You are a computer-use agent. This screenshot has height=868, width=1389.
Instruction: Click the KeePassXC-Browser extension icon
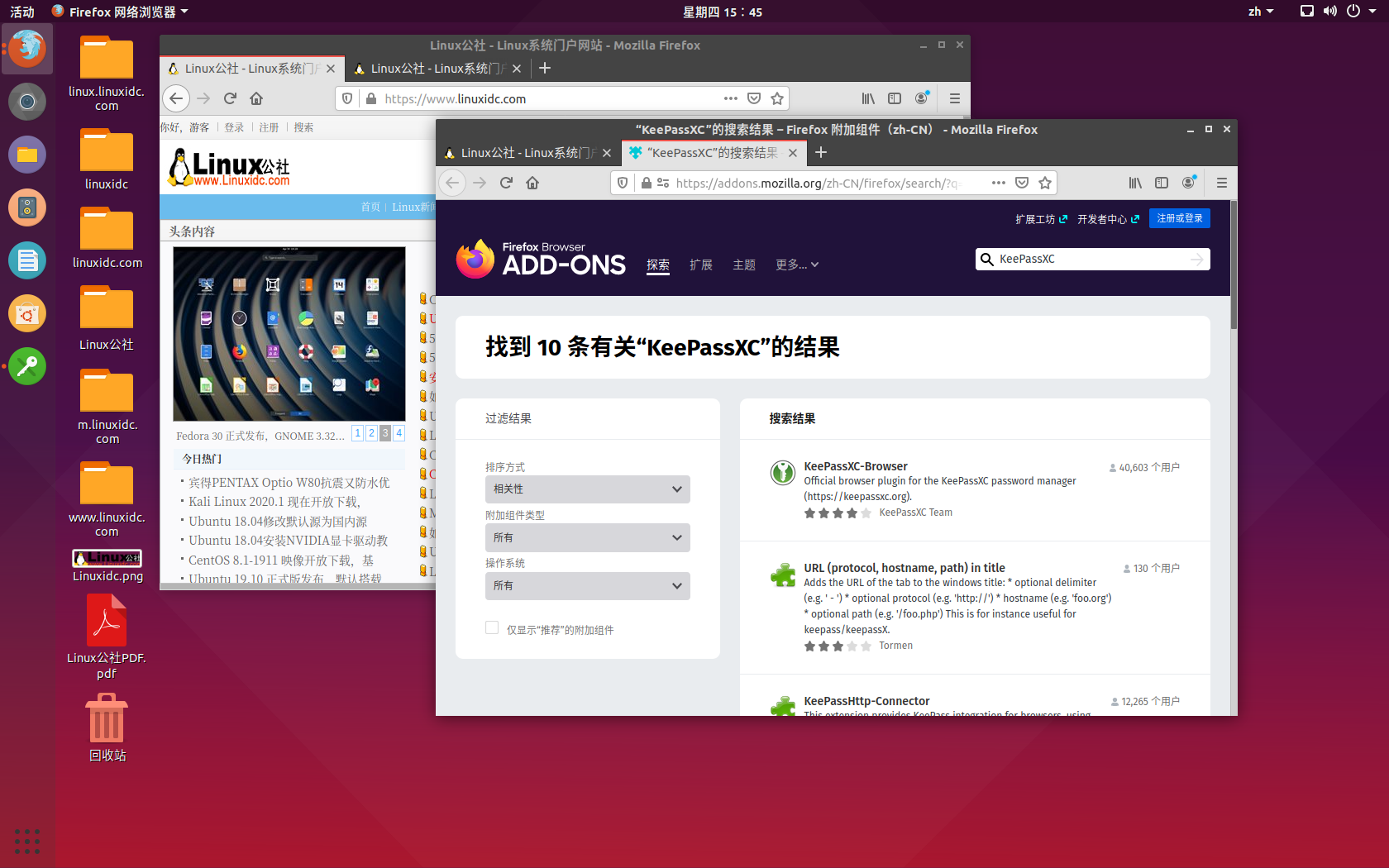click(x=782, y=473)
